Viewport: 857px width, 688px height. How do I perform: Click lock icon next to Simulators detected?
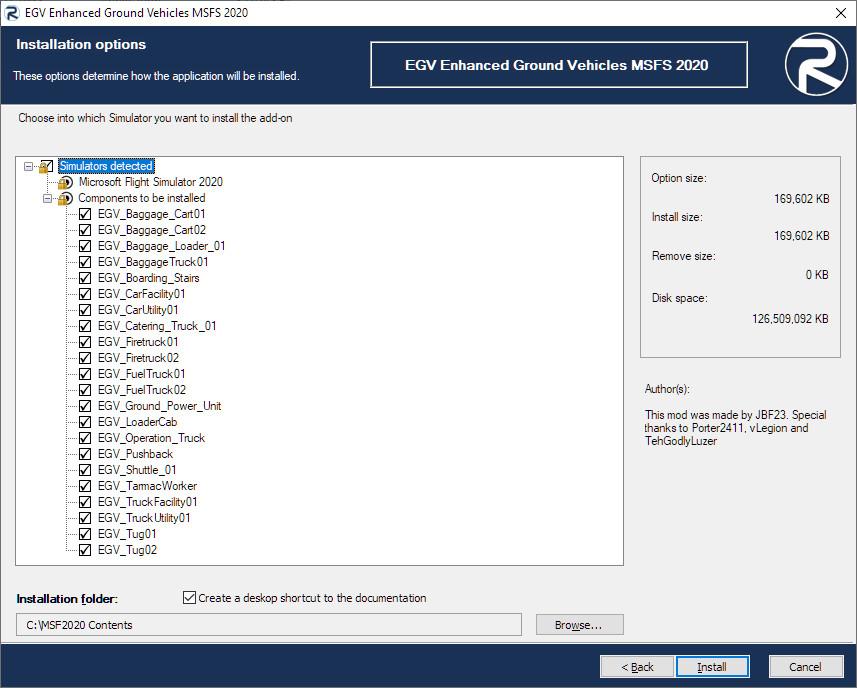[44, 167]
